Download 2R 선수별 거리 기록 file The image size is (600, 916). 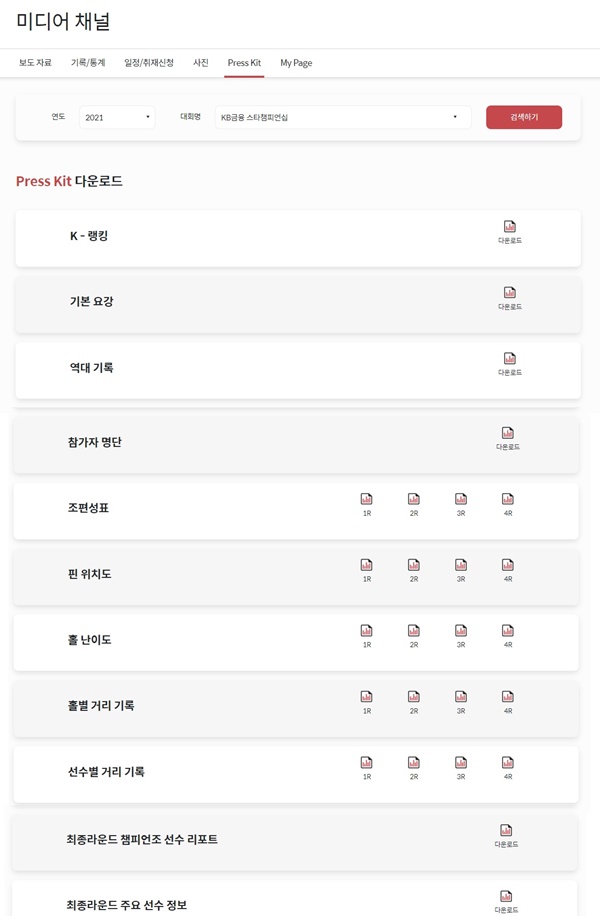414,768
